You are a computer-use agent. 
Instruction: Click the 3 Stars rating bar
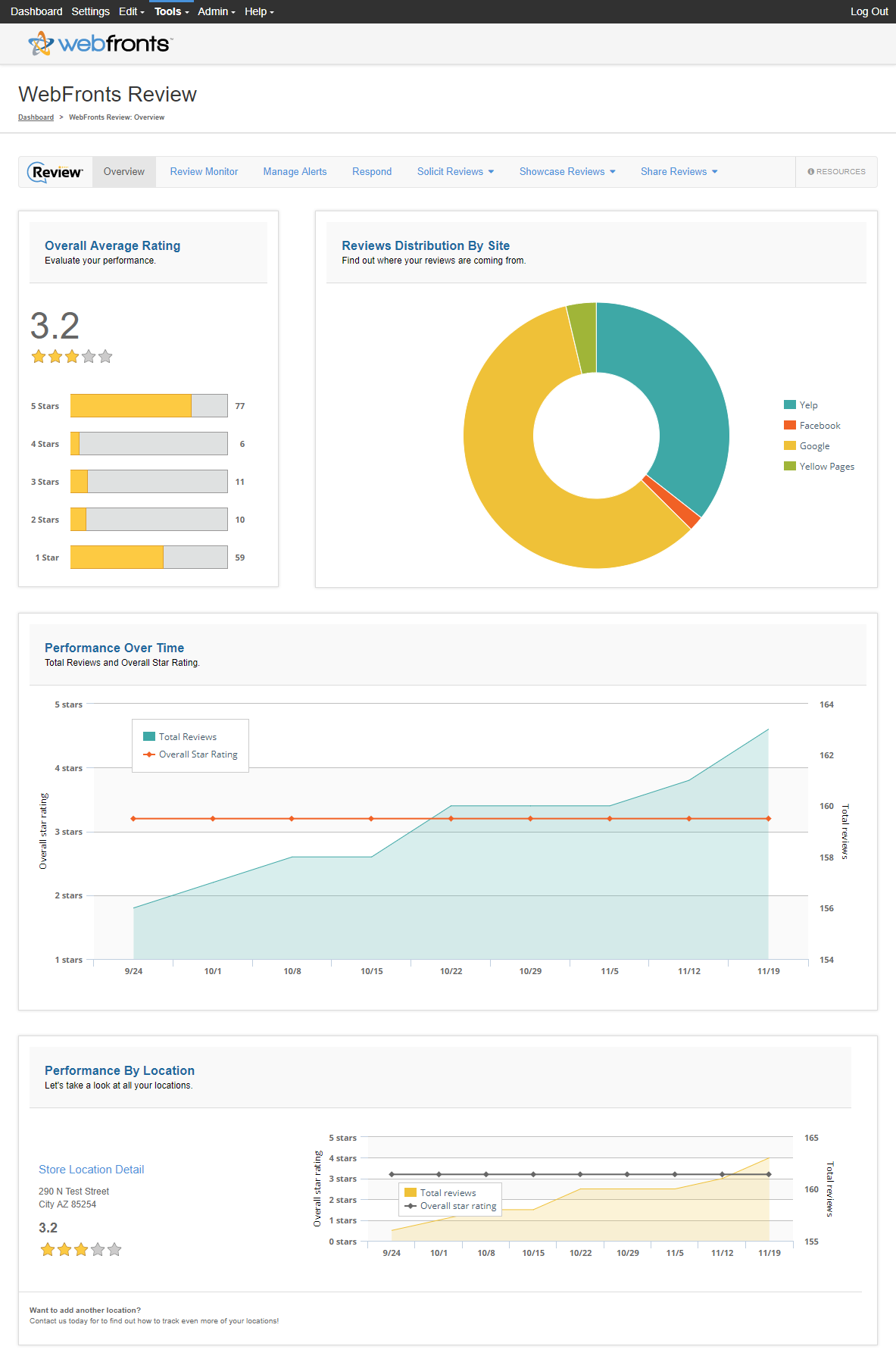(149, 482)
